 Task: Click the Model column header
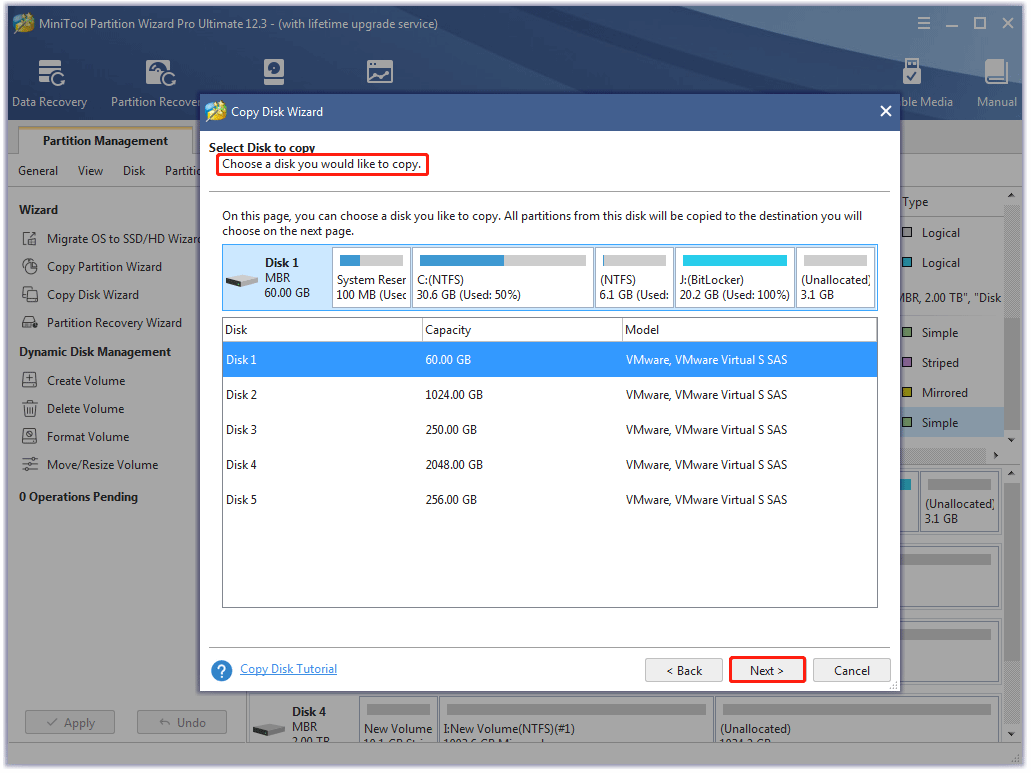(x=750, y=330)
